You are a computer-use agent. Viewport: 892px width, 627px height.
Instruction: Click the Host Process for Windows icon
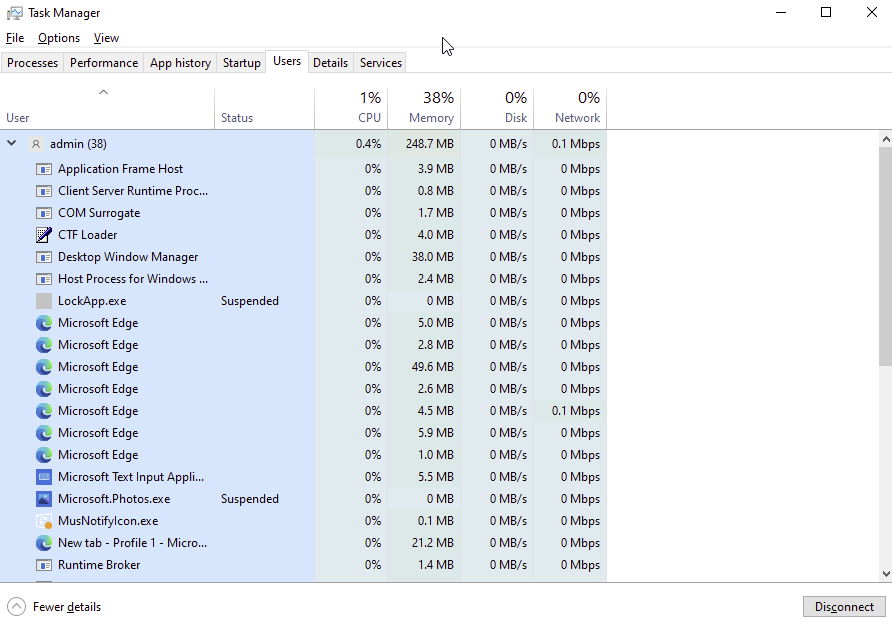[44, 279]
